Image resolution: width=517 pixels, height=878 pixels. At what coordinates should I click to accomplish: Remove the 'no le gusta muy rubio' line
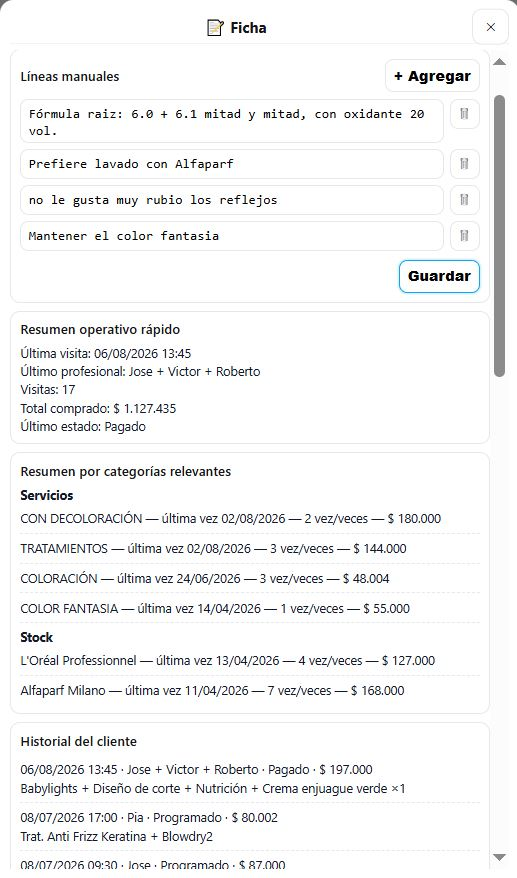464,200
